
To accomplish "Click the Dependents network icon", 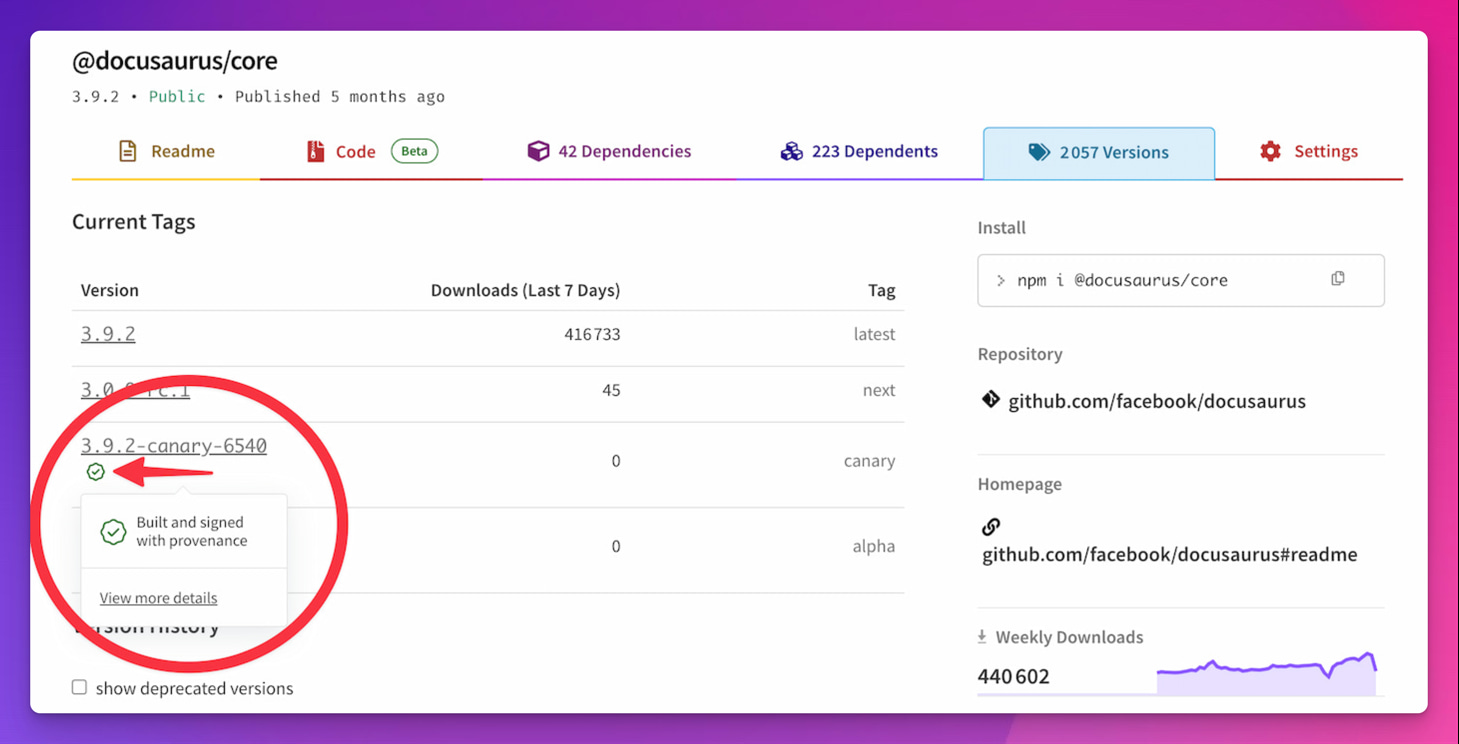I will pyautogui.click(x=791, y=150).
